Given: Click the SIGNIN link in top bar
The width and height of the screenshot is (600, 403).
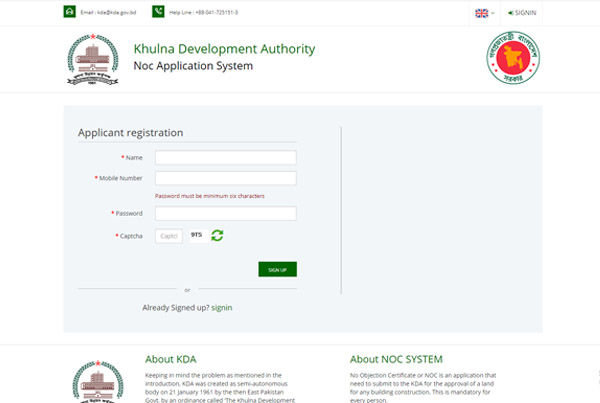Looking at the screenshot, I should click(x=522, y=13).
